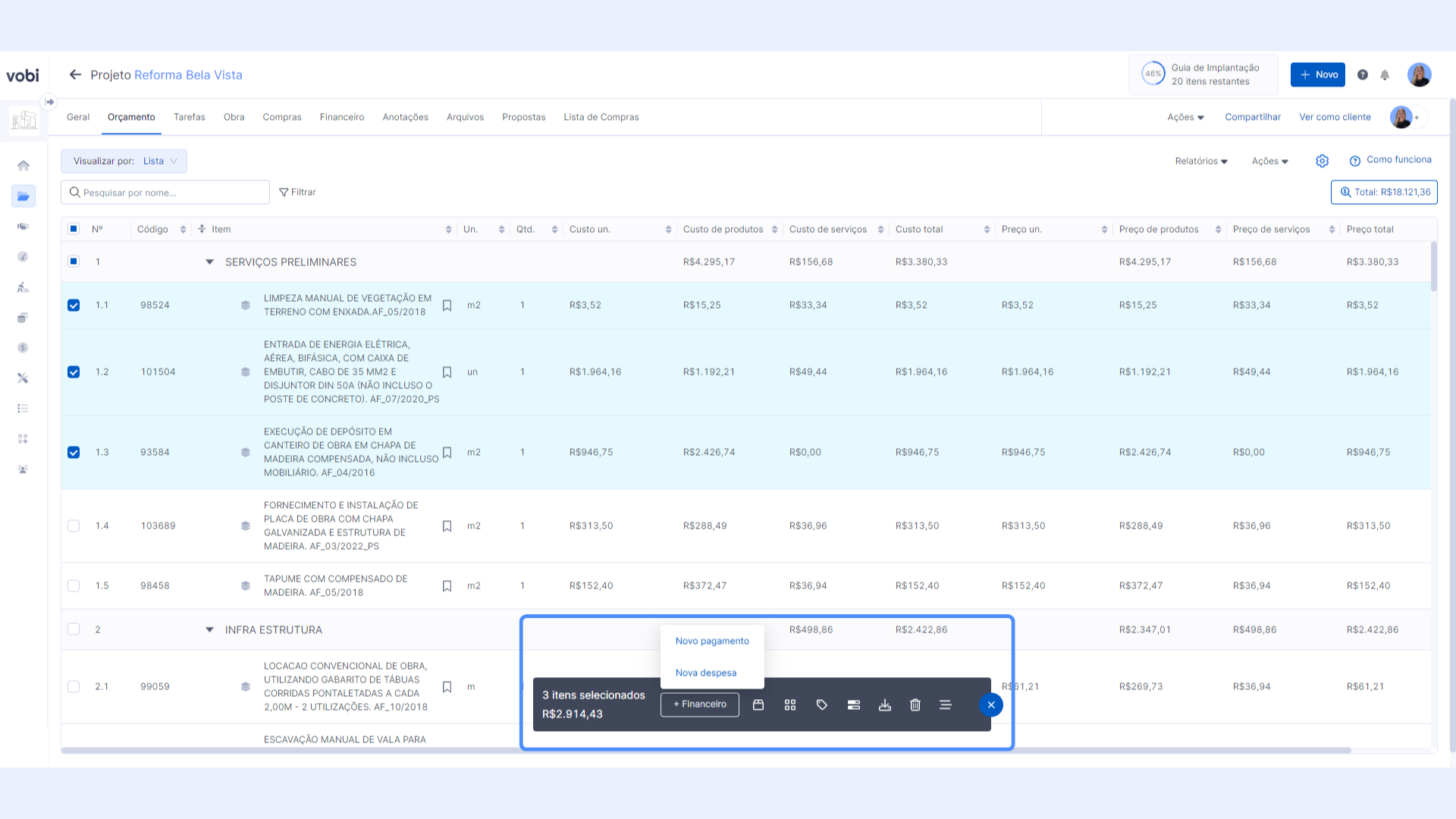Open the settings gear above the table

(1322, 161)
